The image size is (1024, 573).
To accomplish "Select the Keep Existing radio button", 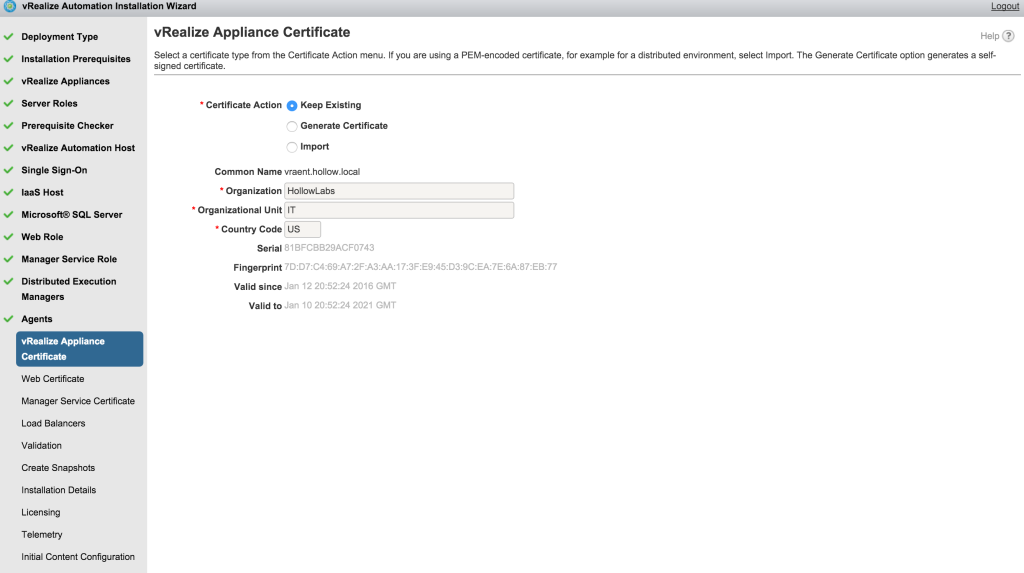I will [292, 105].
